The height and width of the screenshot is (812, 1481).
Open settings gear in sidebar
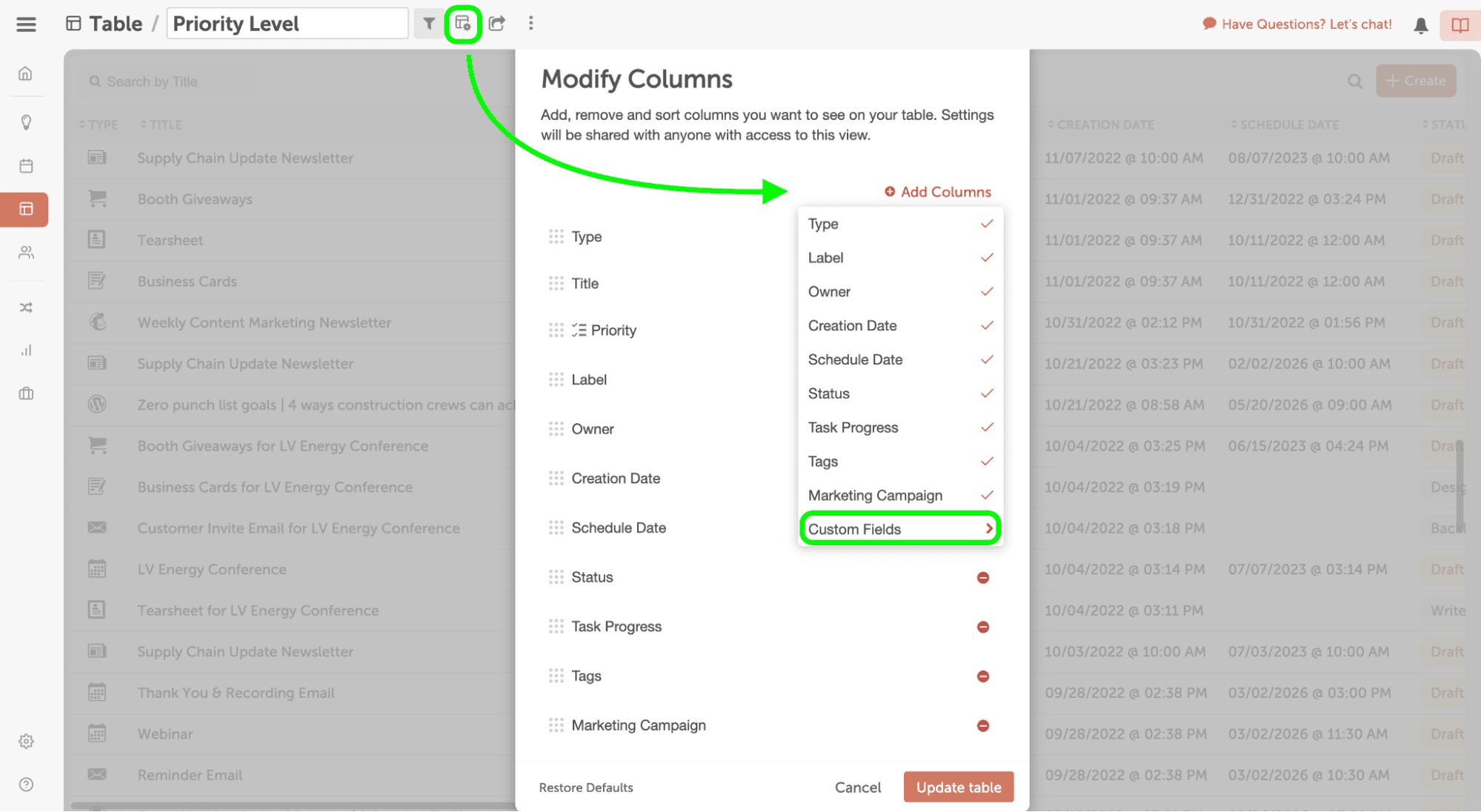coord(26,742)
